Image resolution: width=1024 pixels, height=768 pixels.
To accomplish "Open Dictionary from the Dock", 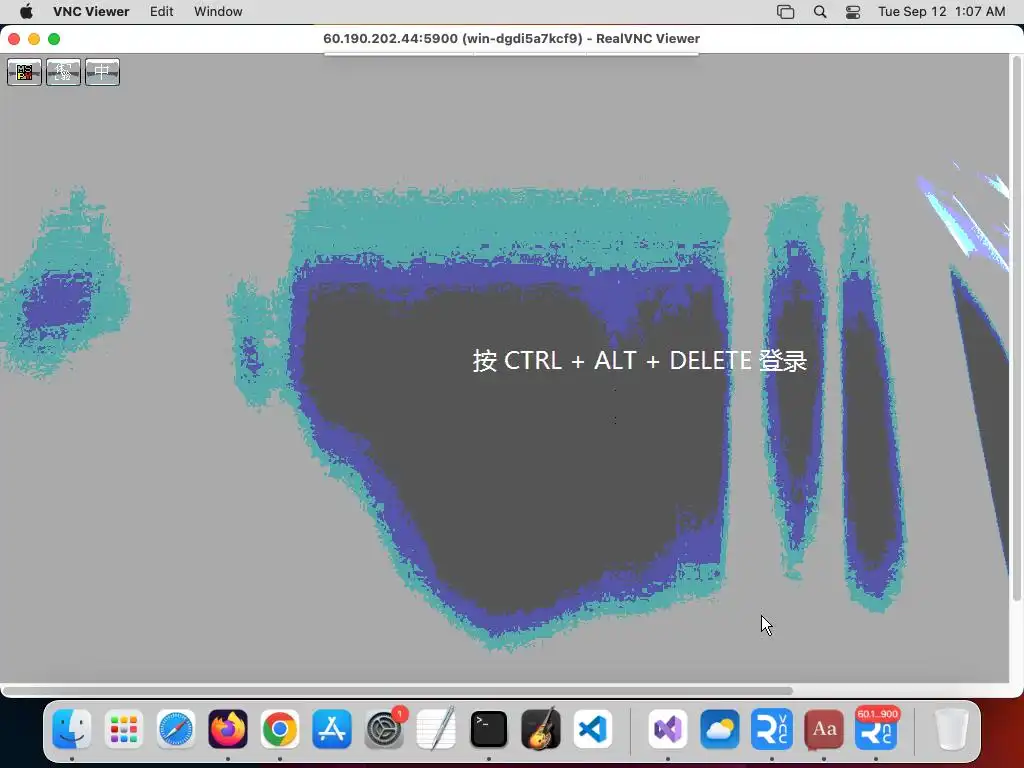I will click(x=824, y=729).
